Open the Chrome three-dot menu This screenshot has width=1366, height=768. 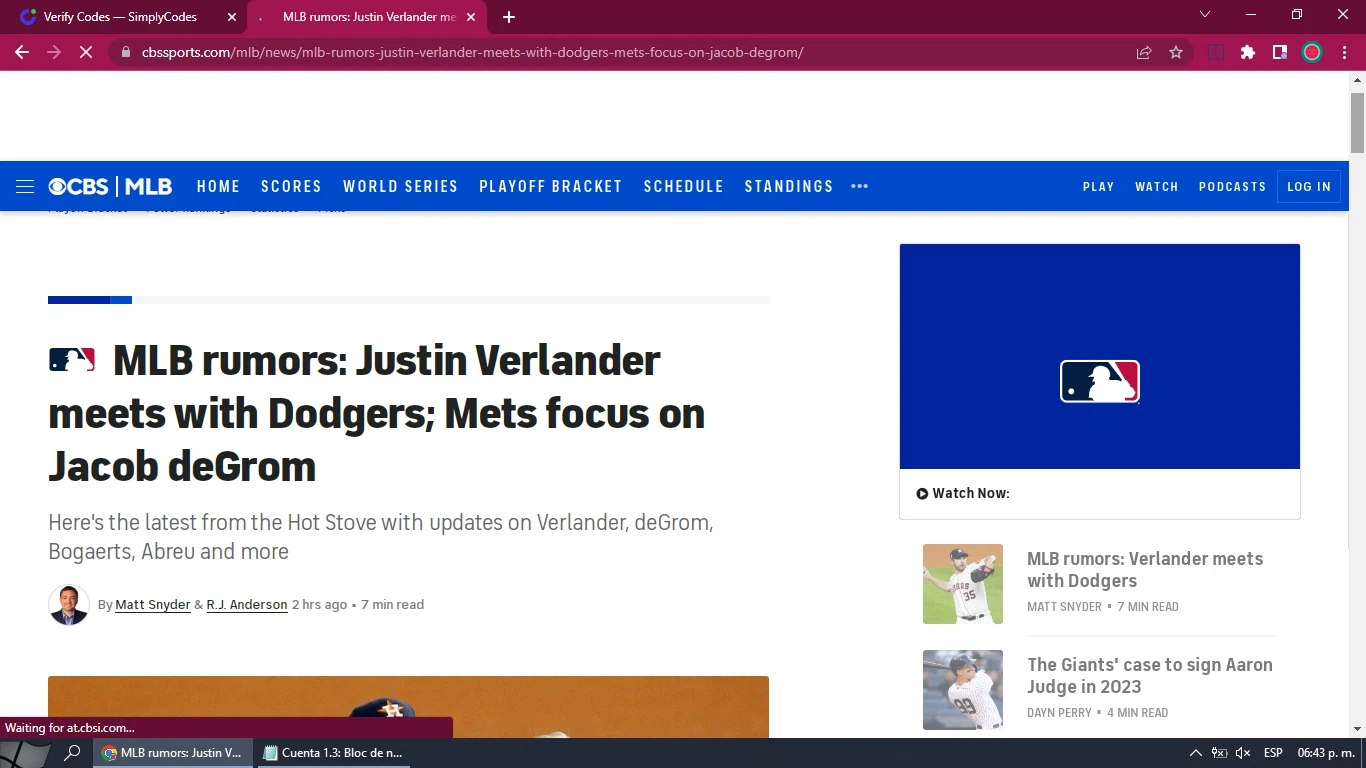pyautogui.click(x=1344, y=52)
